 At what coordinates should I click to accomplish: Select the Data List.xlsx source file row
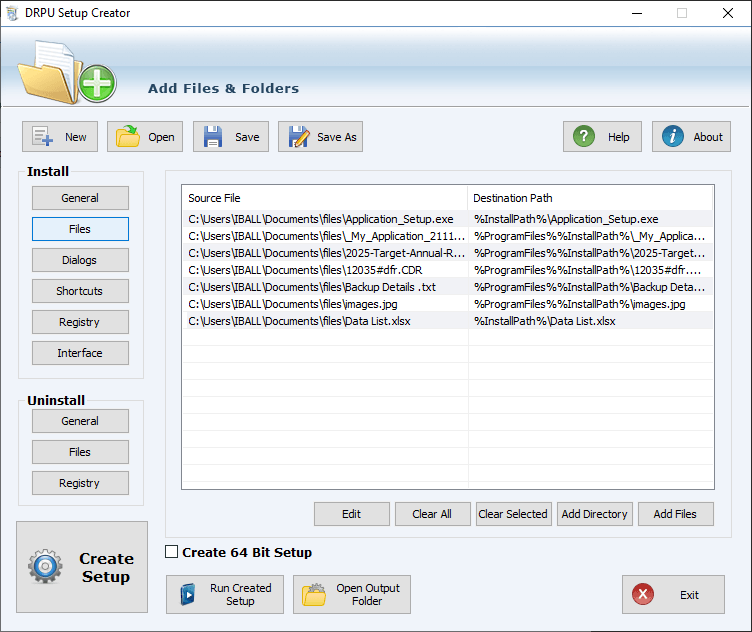click(x=325, y=321)
